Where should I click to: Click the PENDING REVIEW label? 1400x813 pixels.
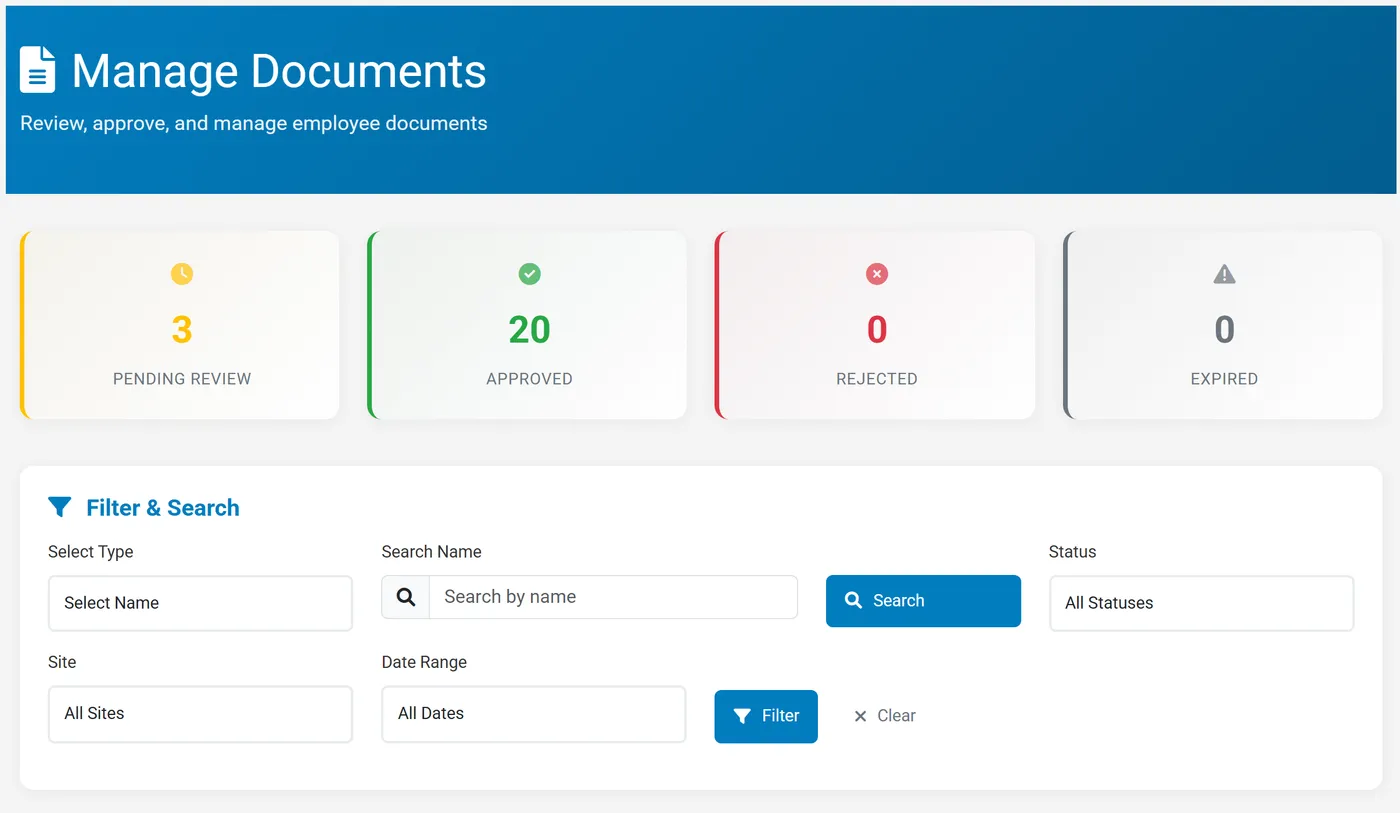pyautogui.click(x=182, y=379)
